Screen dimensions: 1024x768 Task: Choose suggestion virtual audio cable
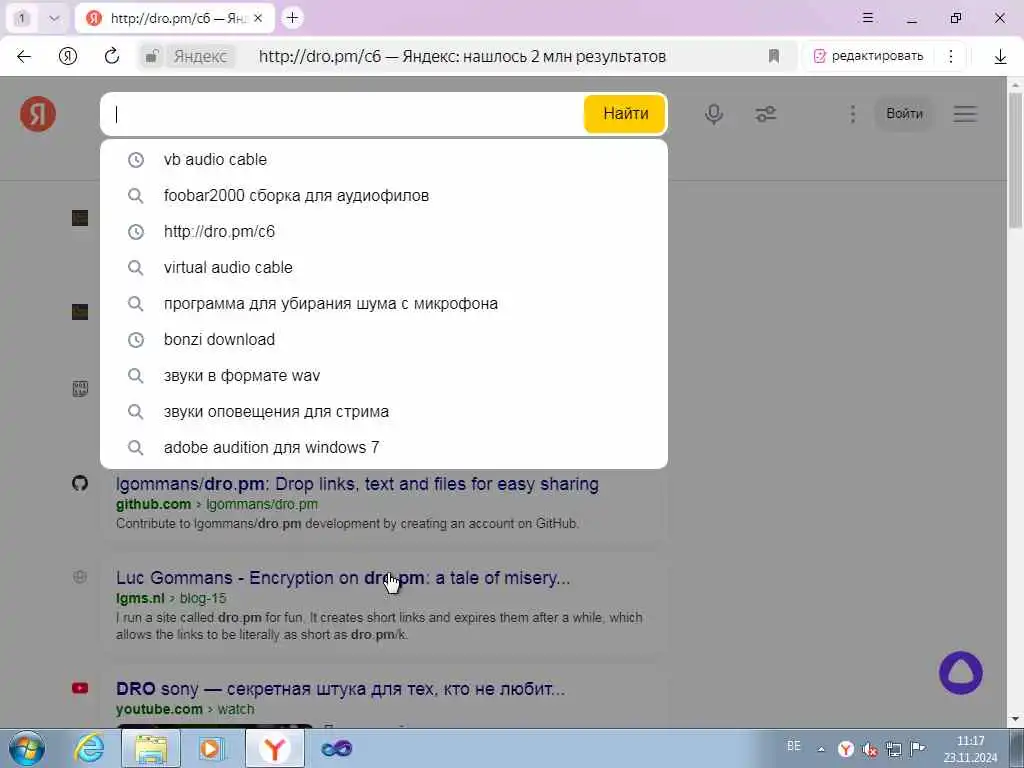(x=384, y=267)
